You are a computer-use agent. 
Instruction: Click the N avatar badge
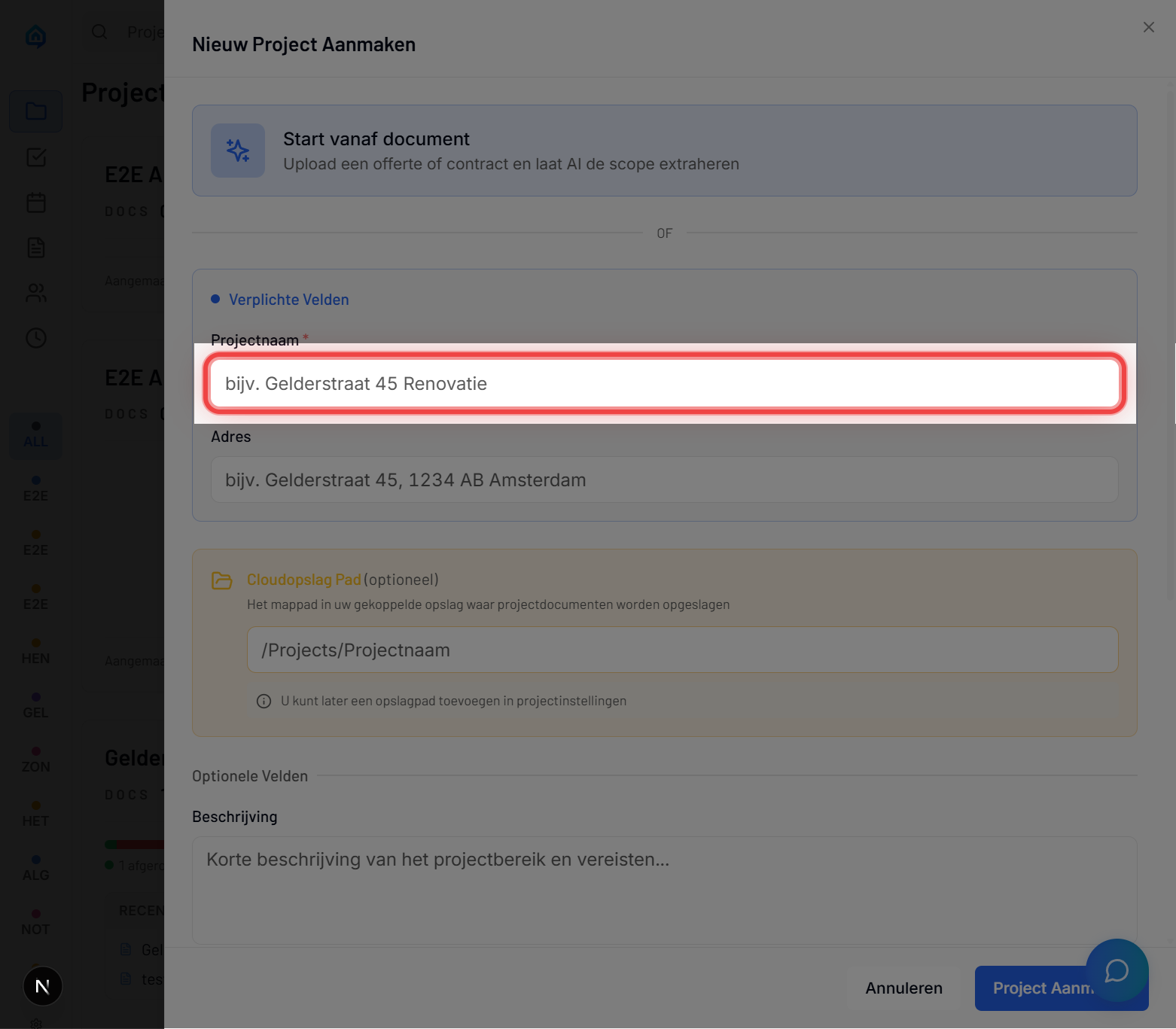pos(43,986)
